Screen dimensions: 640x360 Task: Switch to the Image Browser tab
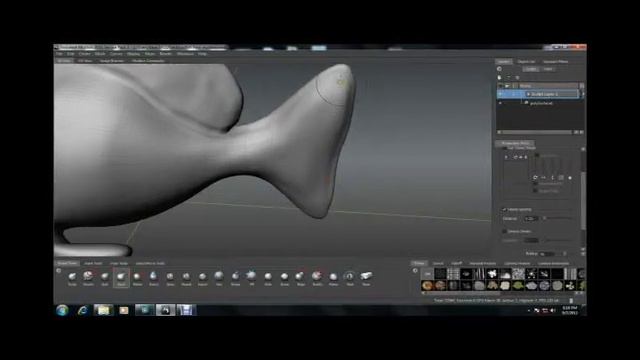pyautogui.click(x=111, y=61)
